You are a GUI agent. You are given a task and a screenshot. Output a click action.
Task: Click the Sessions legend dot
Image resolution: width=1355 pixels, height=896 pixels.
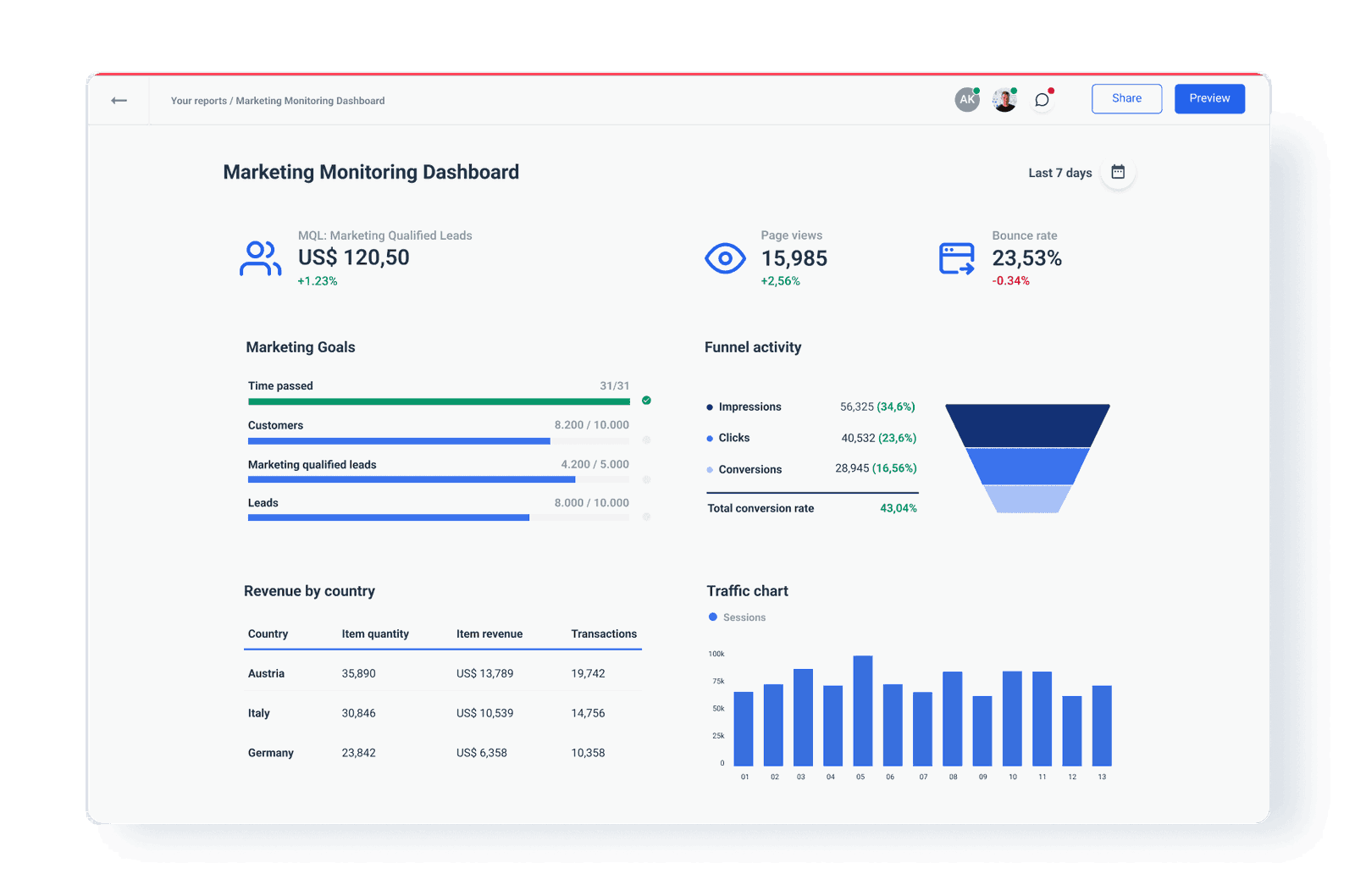712,617
